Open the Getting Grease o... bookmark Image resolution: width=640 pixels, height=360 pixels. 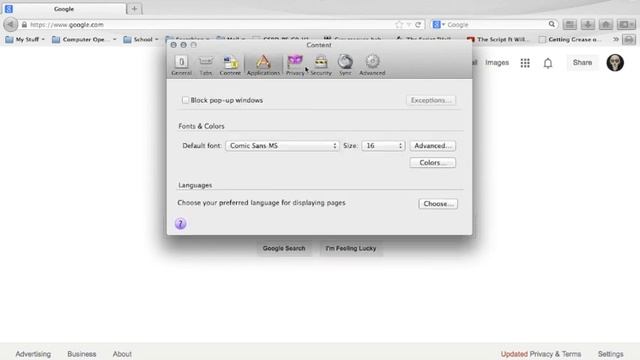point(570,40)
